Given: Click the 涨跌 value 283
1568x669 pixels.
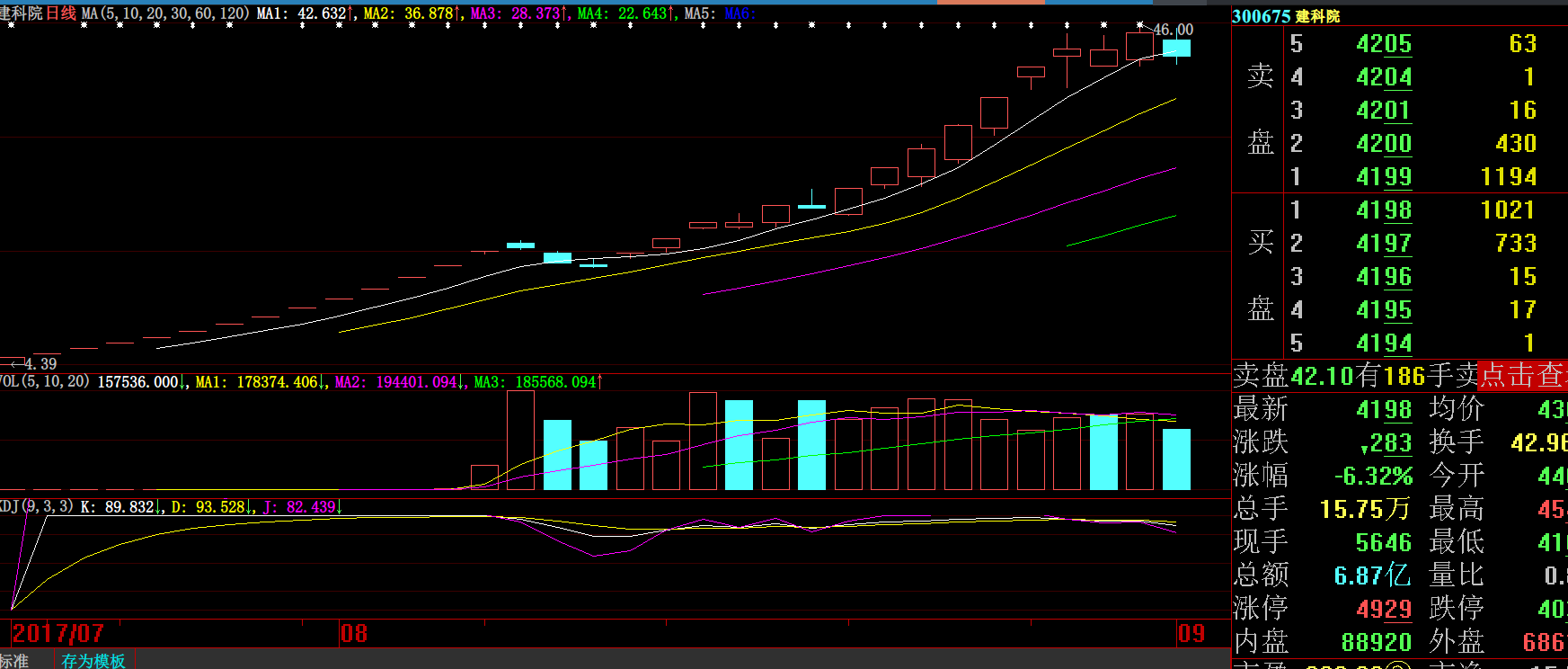Looking at the screenshot, I should (x=1387, y=442).
